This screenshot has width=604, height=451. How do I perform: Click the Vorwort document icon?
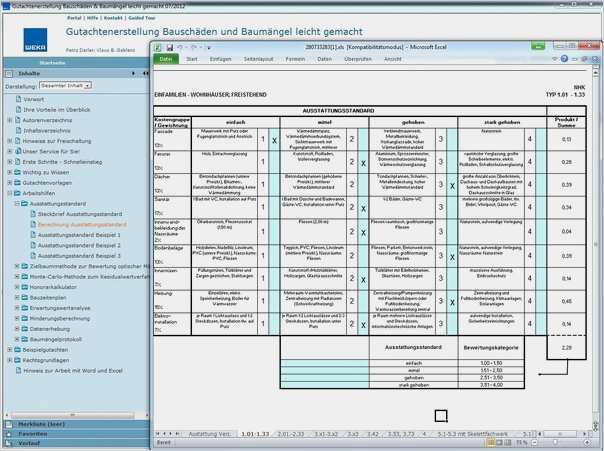(x=19, y=100)
